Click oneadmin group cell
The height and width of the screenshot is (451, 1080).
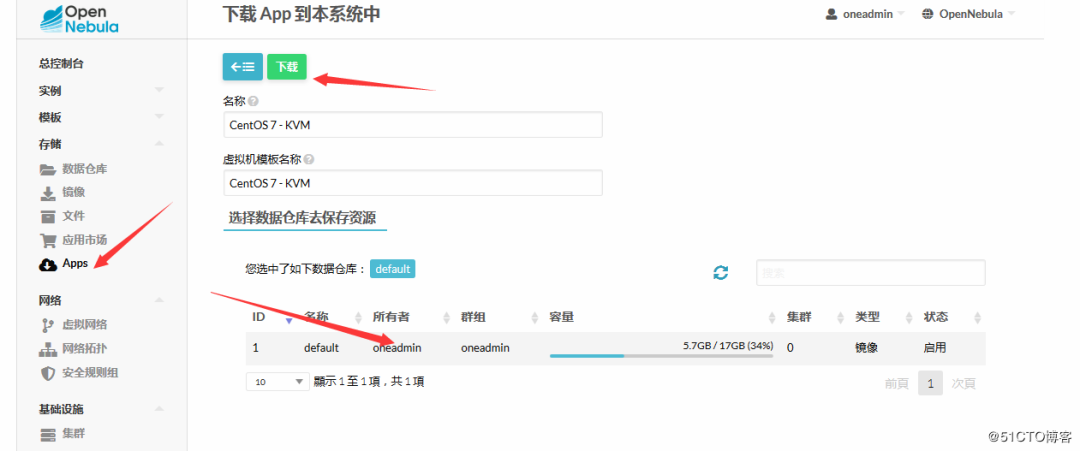pyautogui.click(x=485, y=348)
